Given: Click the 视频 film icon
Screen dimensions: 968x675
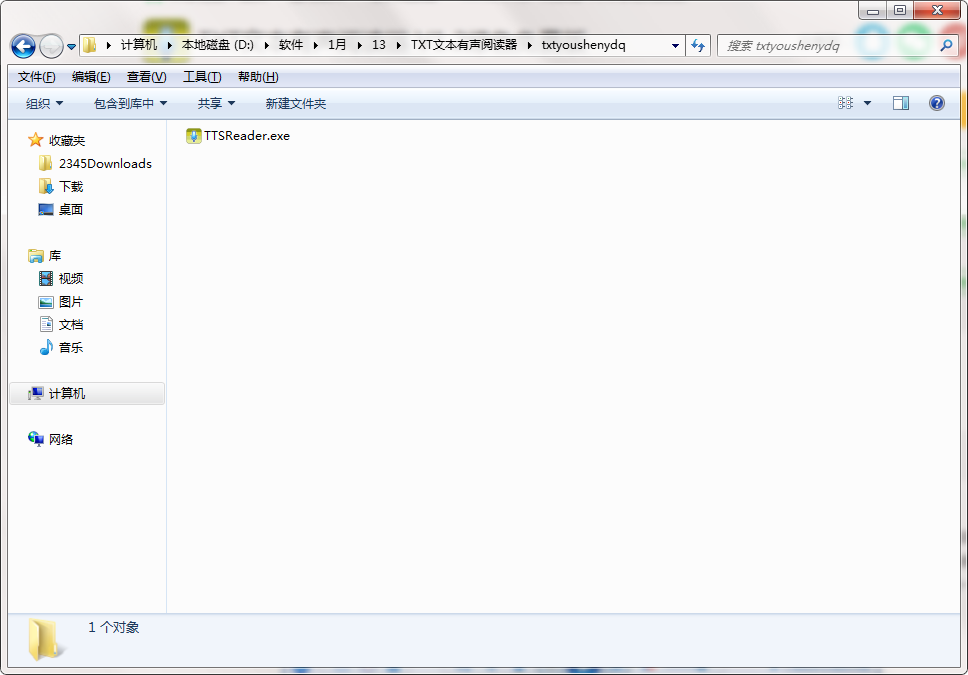Looking at the screenshot, I should [x=46, y=279].
